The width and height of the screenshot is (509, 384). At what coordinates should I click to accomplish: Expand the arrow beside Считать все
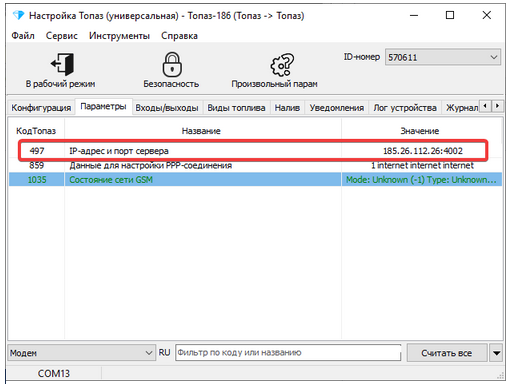coord(496,353)
